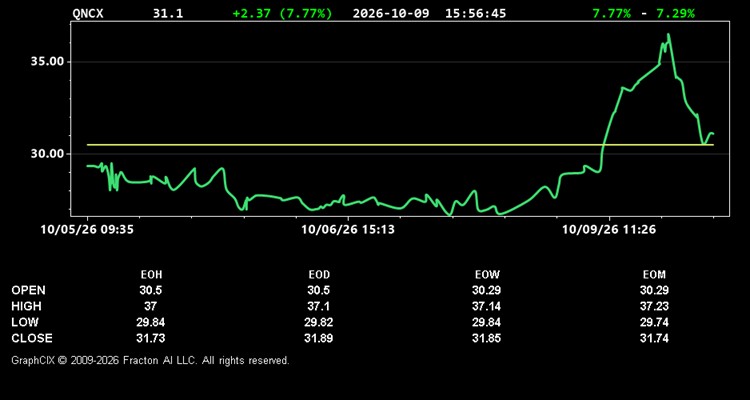Click the GraphCIX copyright notice
Screen dimensions: 750x400
coord(150,360)
